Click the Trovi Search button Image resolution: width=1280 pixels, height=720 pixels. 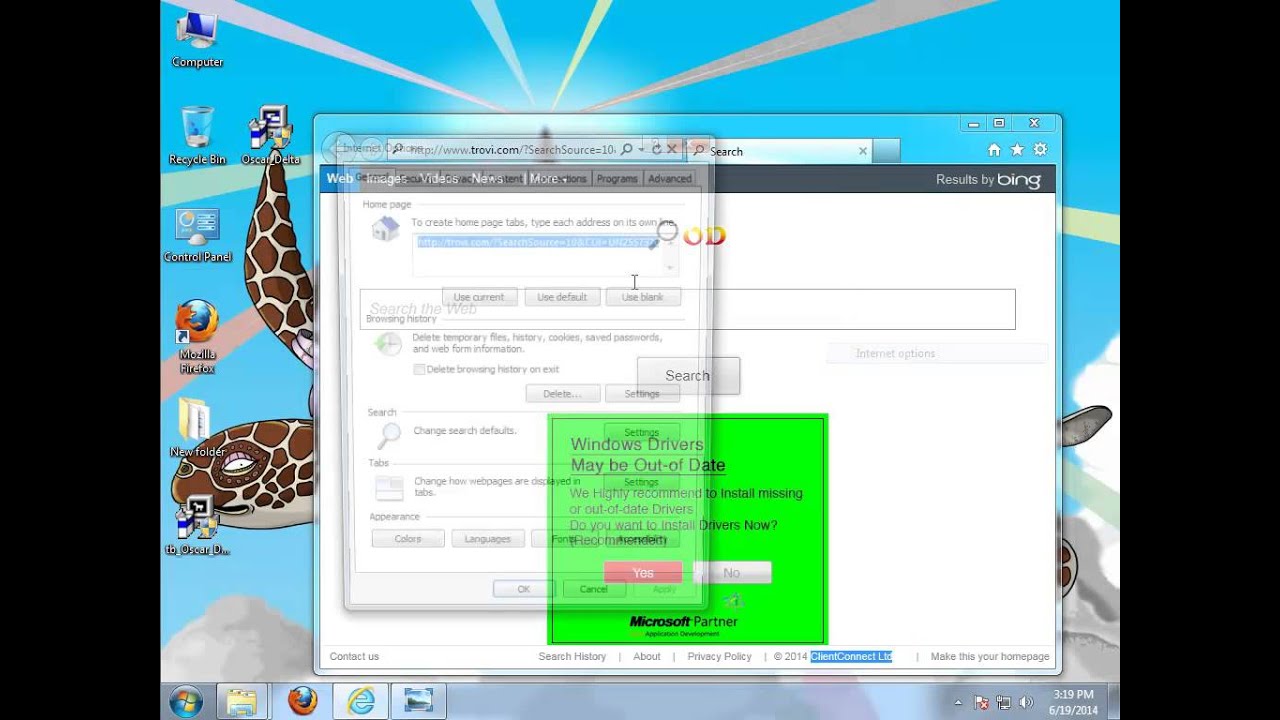(x=688, y=376)
